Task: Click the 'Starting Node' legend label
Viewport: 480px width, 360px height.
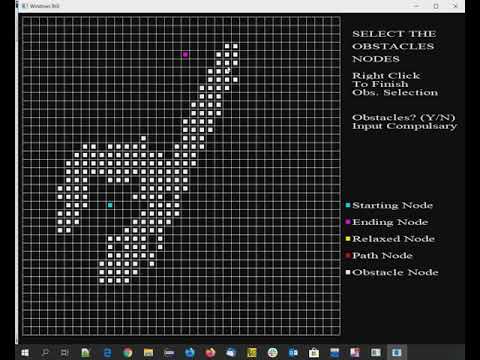Action: [x=393, y=205]
